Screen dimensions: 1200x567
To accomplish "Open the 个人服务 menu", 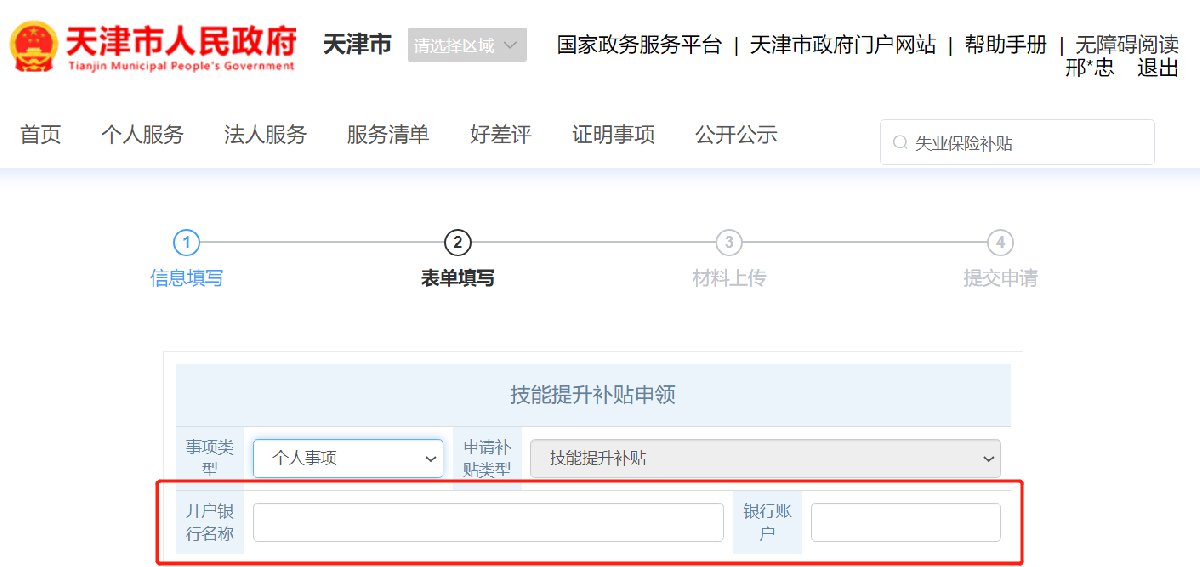I will click(143, 135).
